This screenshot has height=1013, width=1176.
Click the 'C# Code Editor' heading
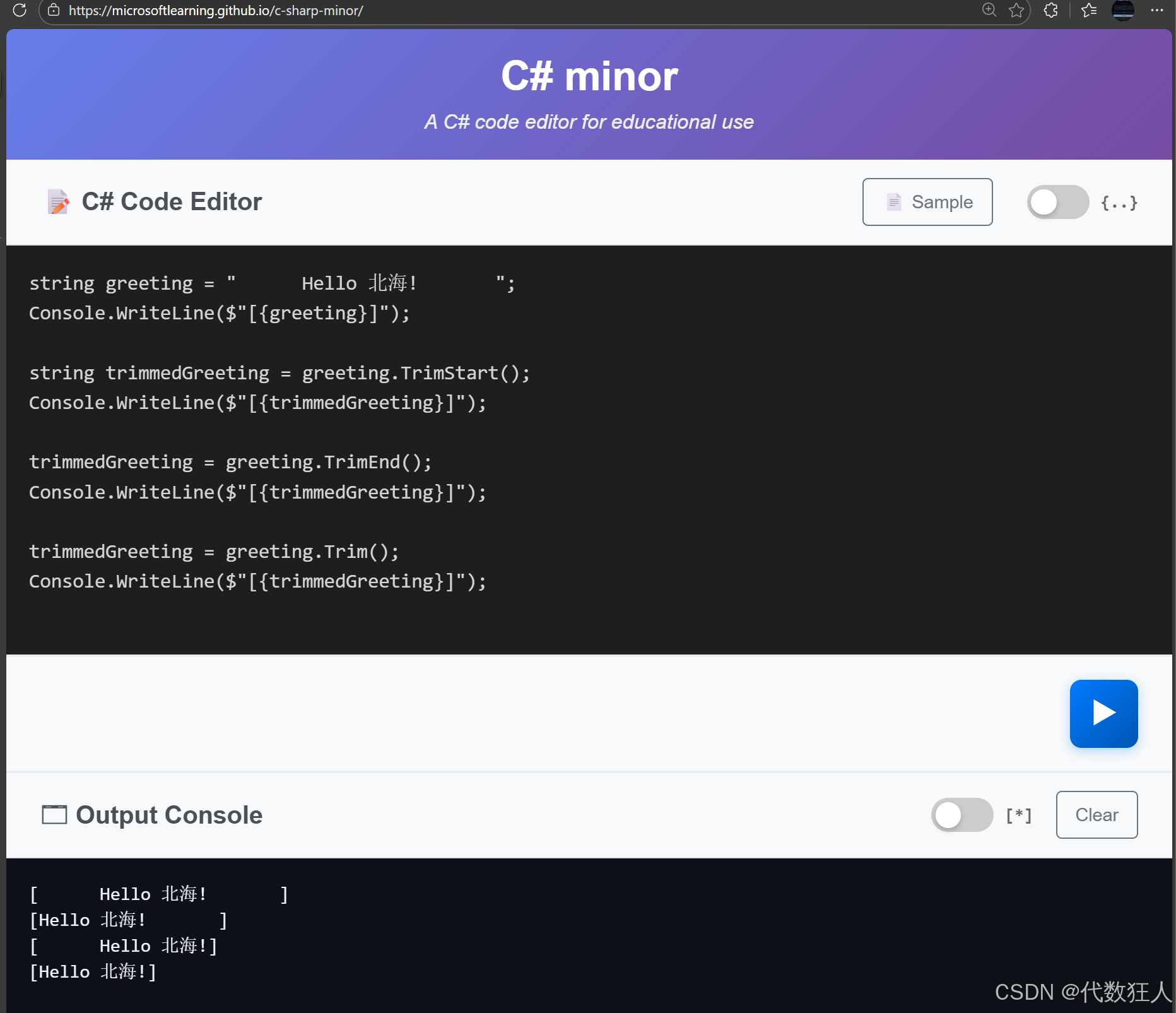pyautogui.click(x=172, y=202)
